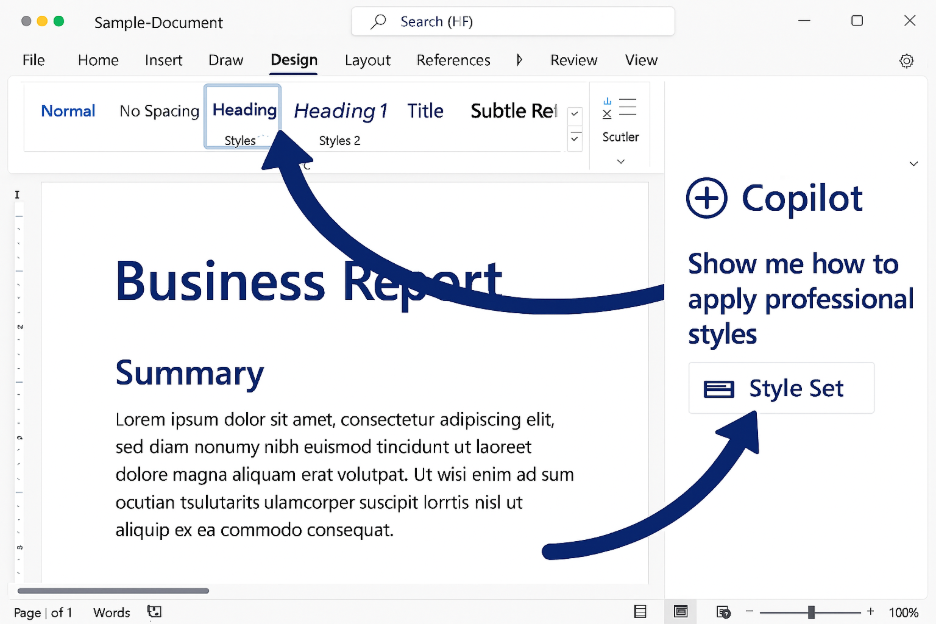Viewport: 936px width, 624px height.
Task: Open the Draw tab
Action: 226,60
